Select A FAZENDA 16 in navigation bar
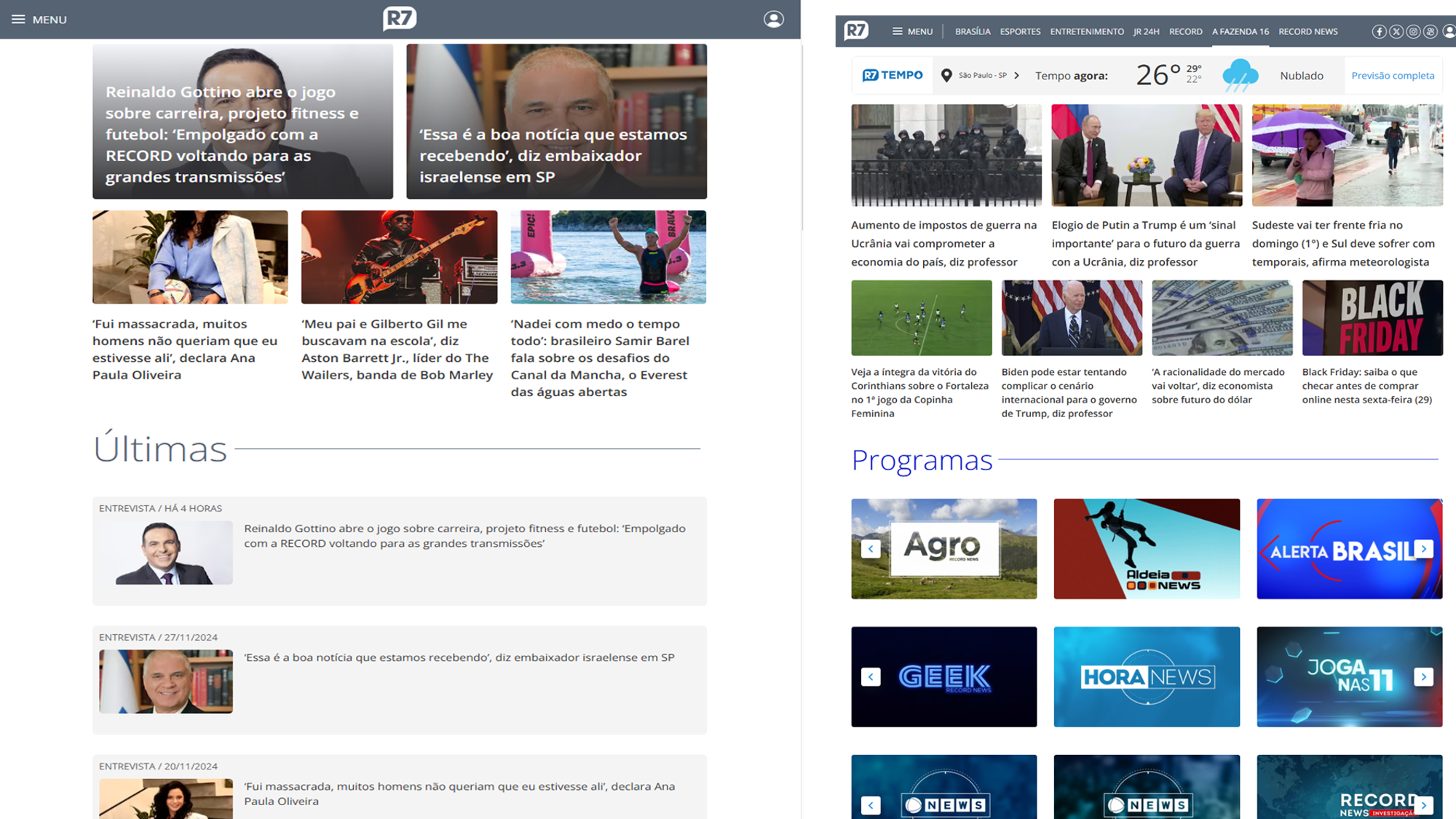 coord(1240,31)
